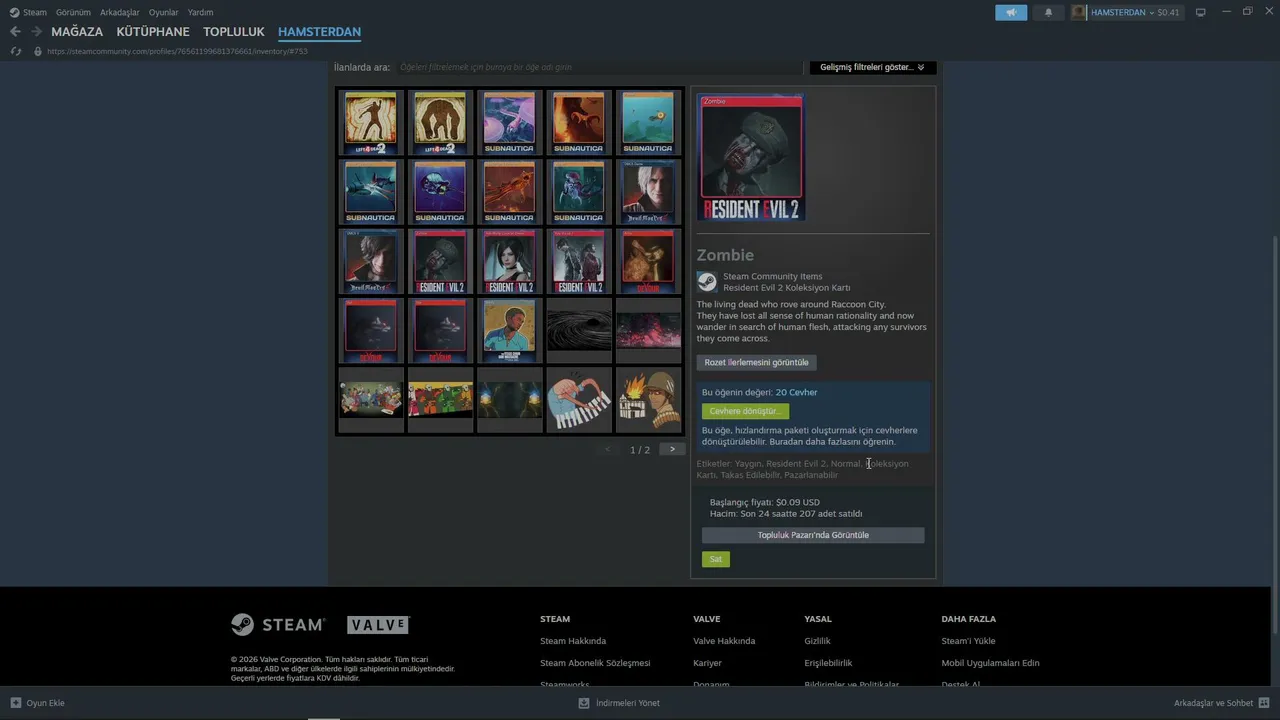This screenshot has height=720, width=1280.
Task: Open the Gizlilik footer link
Action: tap(817, 641)
